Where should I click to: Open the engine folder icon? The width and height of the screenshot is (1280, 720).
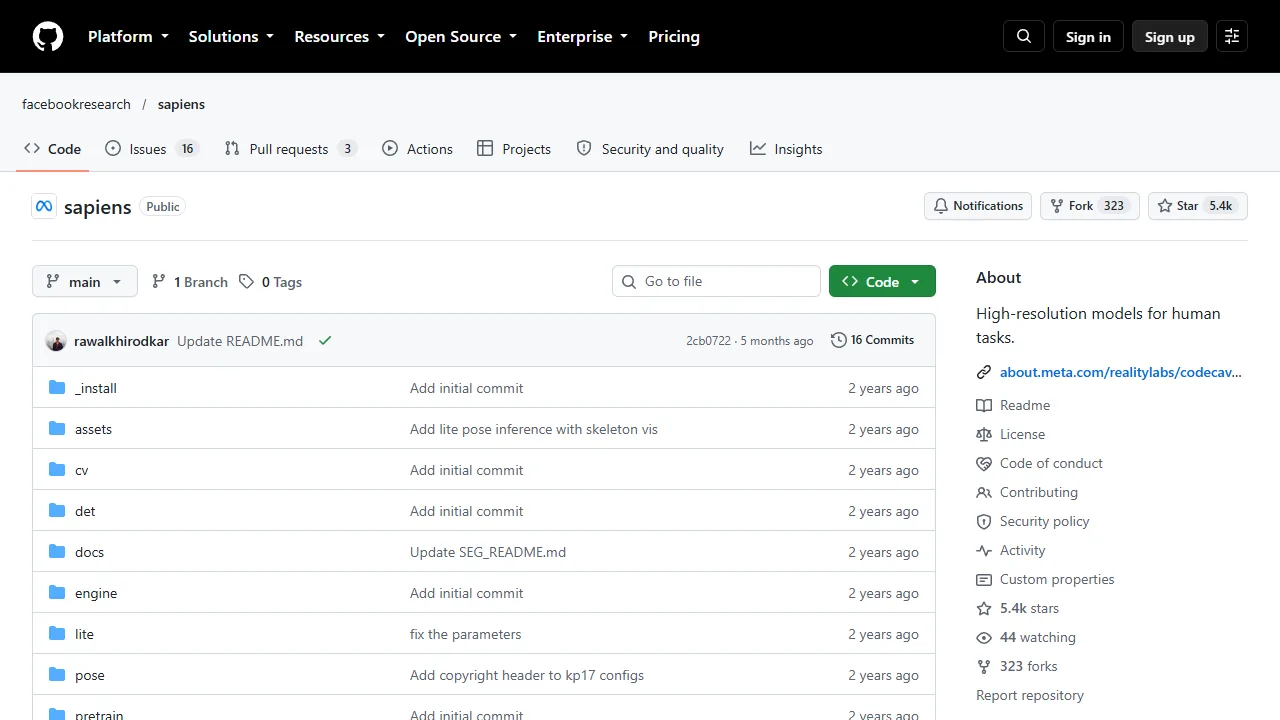57,593
